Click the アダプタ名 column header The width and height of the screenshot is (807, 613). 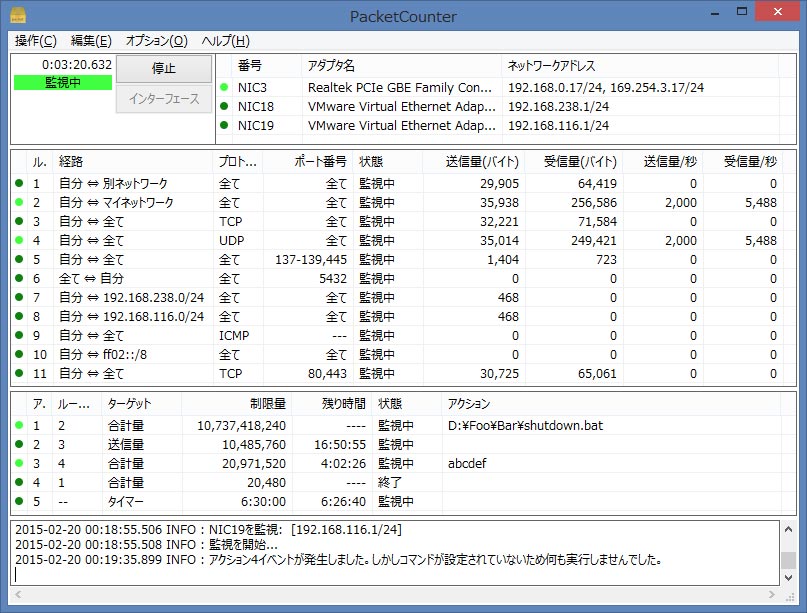[401, 65]
